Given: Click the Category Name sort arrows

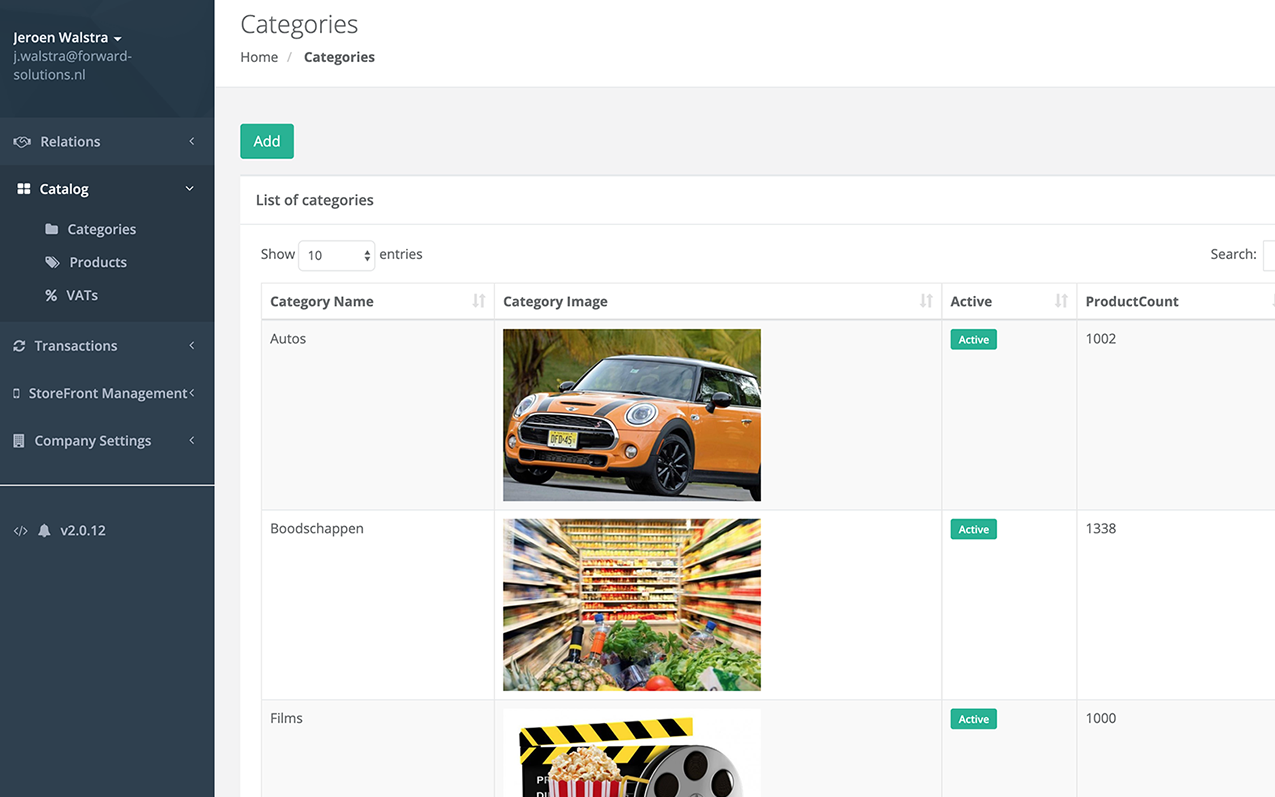Looking at the screenshot, I should point(480,300).
